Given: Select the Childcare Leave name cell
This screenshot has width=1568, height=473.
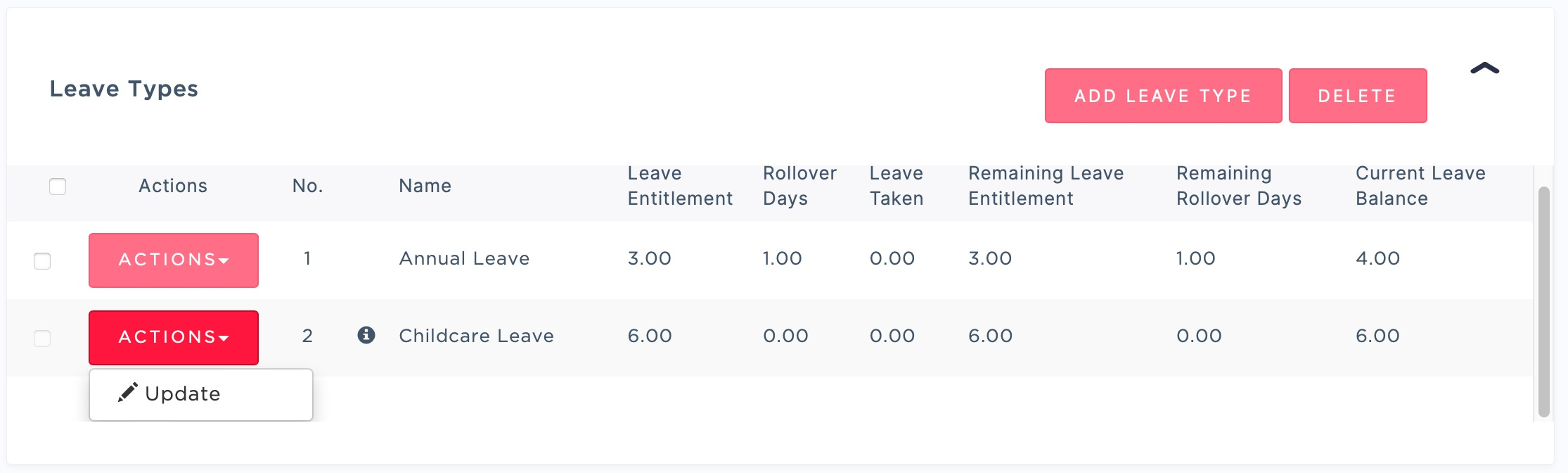Looking at the screenshot, I should tap(476, 336).
